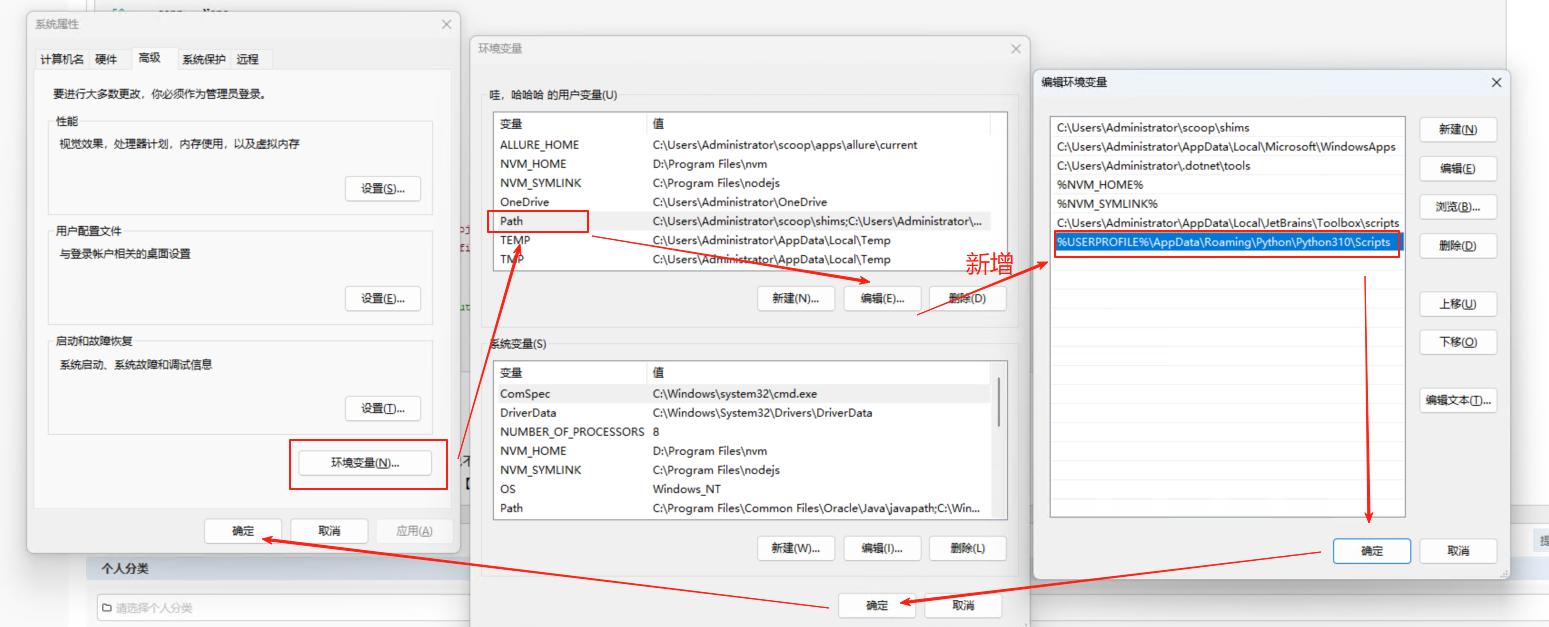
Task: Select TEMP user variable row
Action: pyautogui.click(x=742, y=240)
